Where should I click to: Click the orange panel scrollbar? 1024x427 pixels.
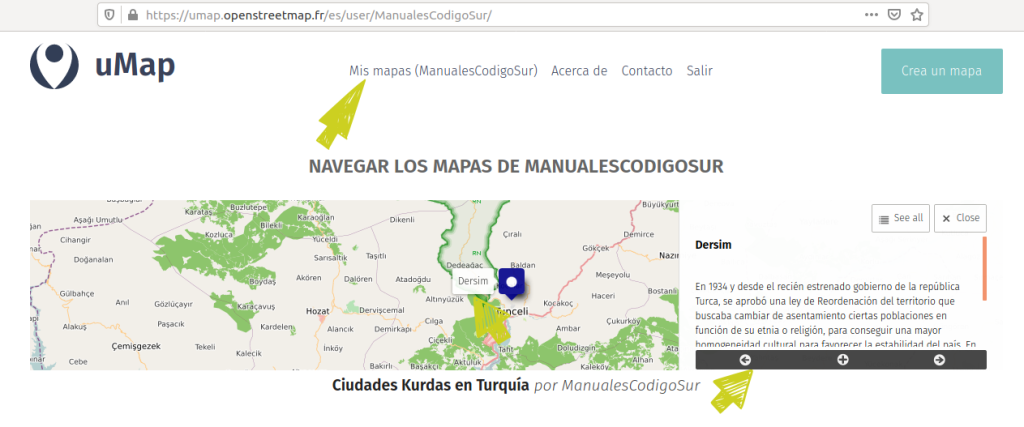pyautogui.click(x=984, y=268)
